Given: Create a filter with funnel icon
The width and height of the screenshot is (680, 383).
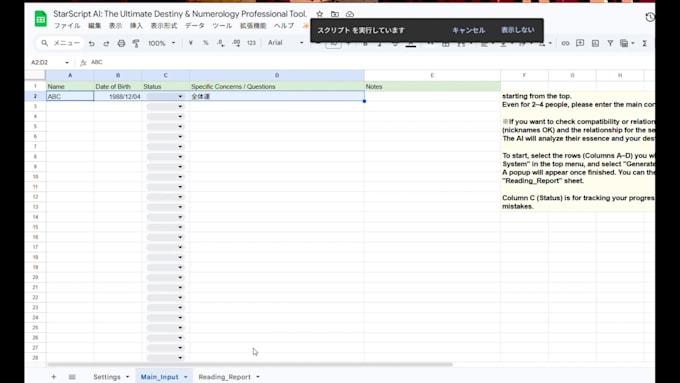Looking at the screenshot, I should tap(610, 43).
